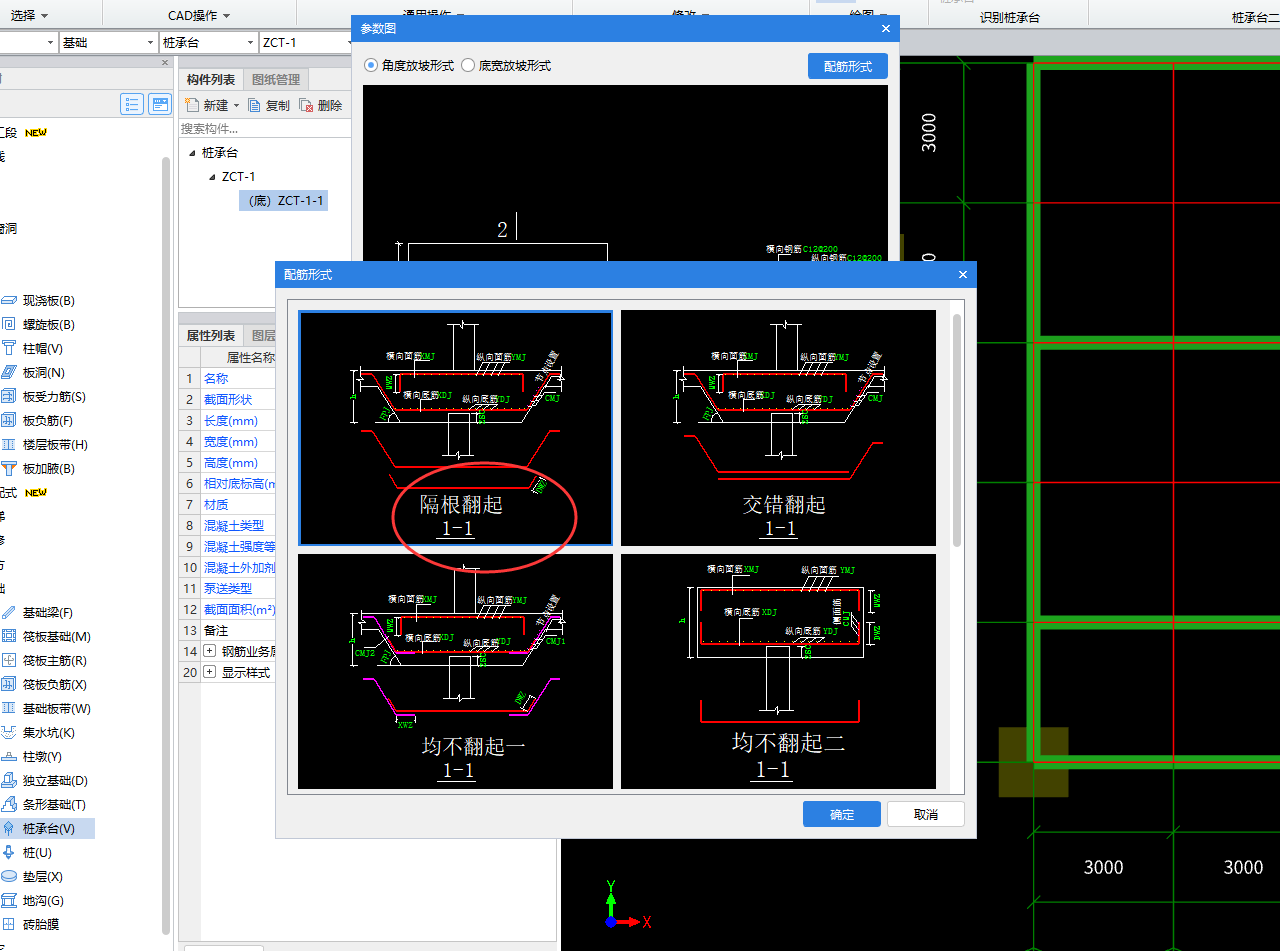Switch navigation panel to list view icon
This screenshot has height=951, width=1280.
pyautogui.click(x=132, y=104)
